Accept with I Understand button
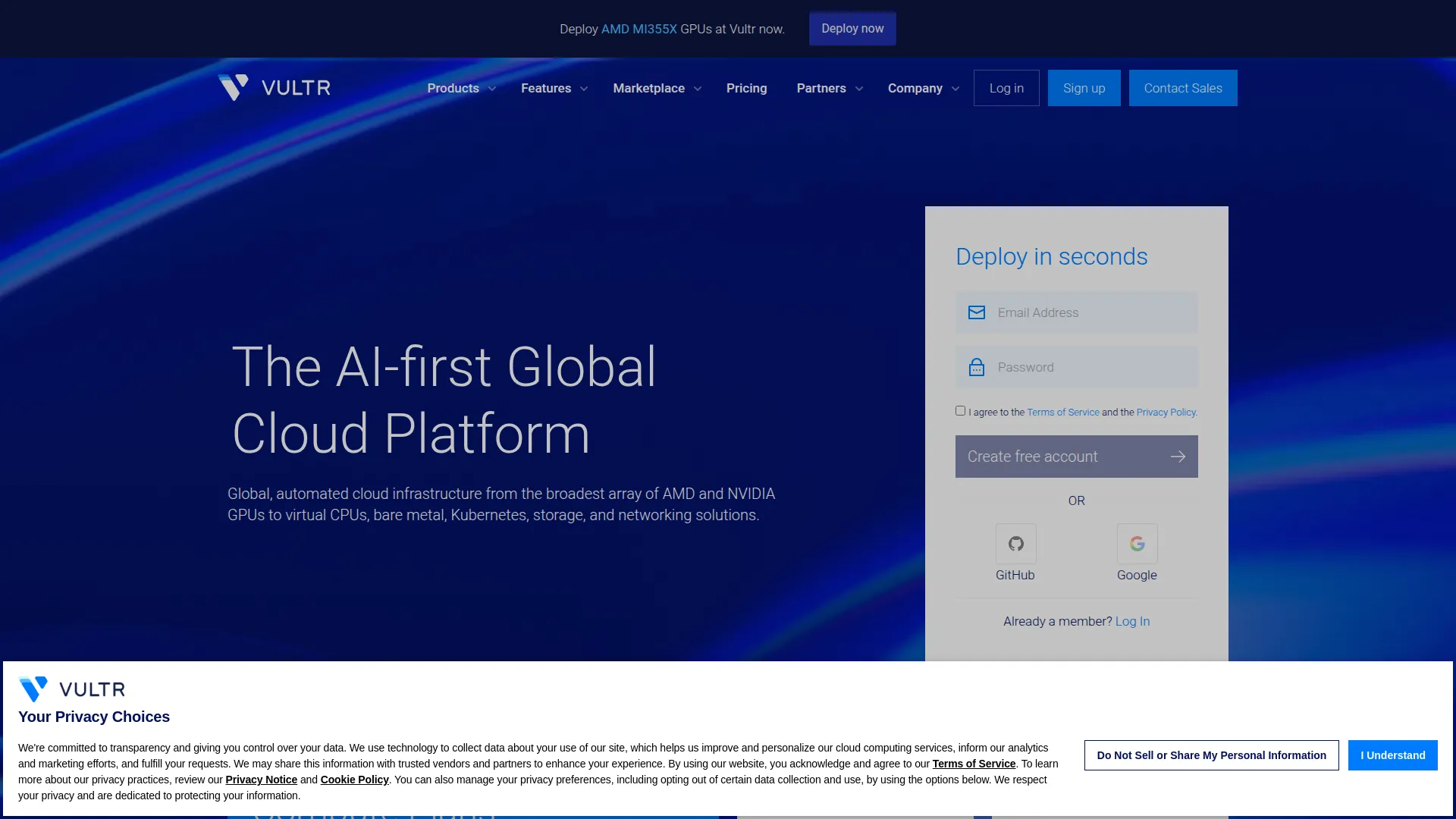Screen dimensions: 1456x819 pyautogui.click(x=1393, y=755)
